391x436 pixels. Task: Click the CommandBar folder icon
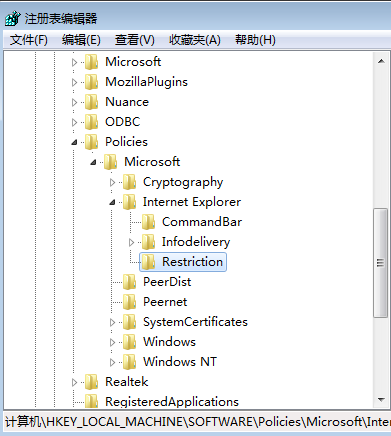[148, 222]
